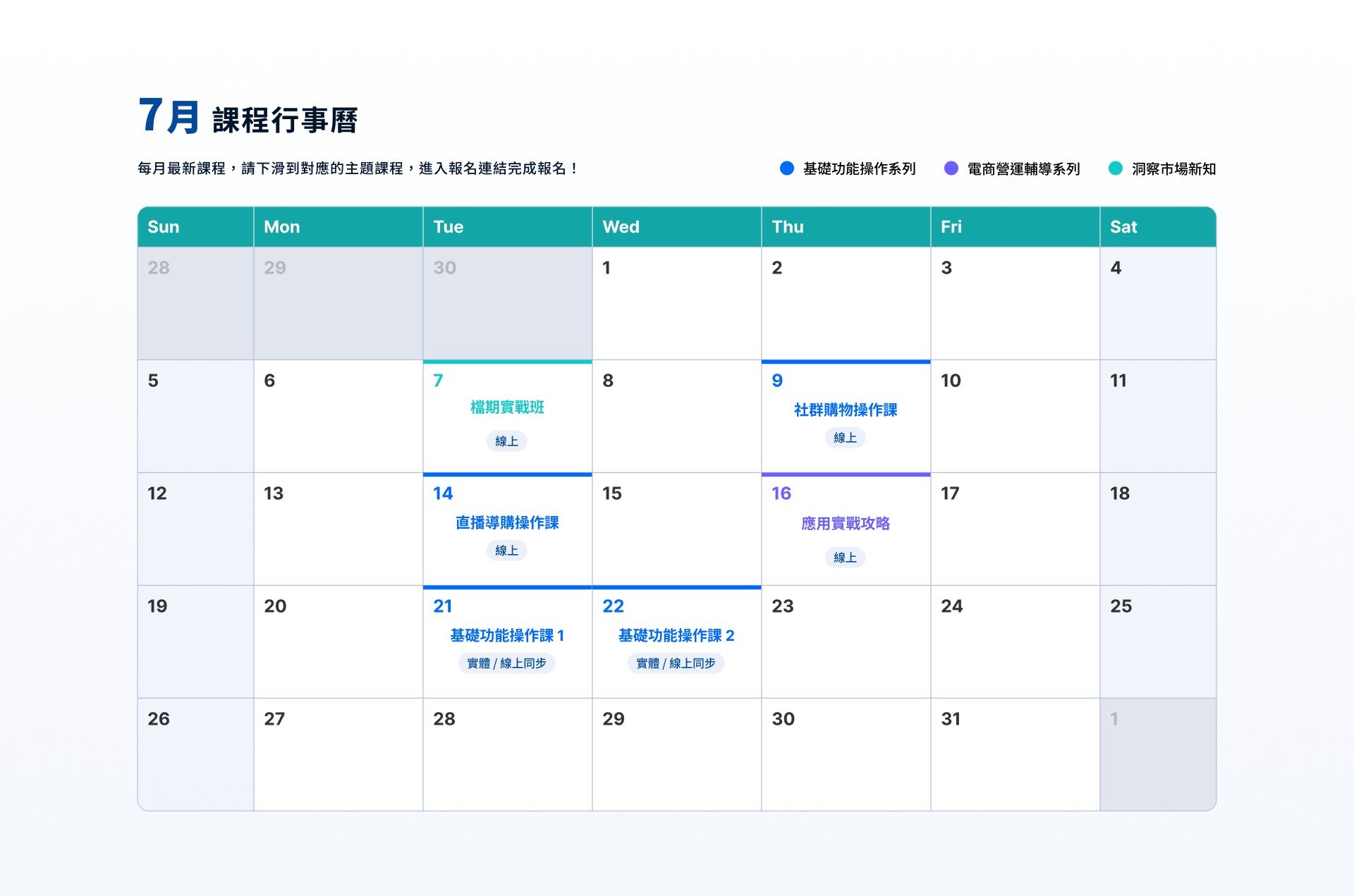This screenshot has width=1354, height=896.
Task: Select the July 4 Saturday cell
Action: (1158, 303)
